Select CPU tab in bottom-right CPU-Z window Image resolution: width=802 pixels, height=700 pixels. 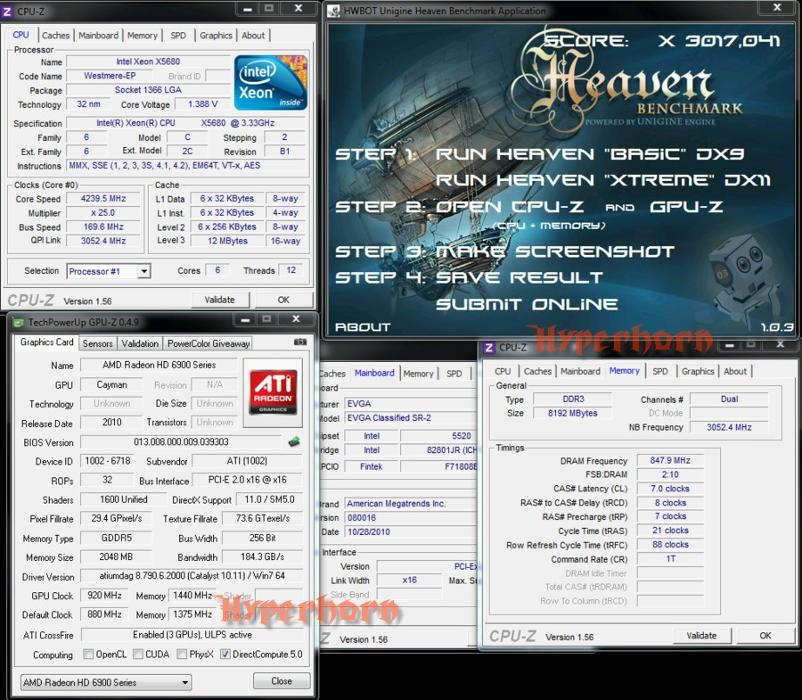pyautogui.click(x=503, y=371)
